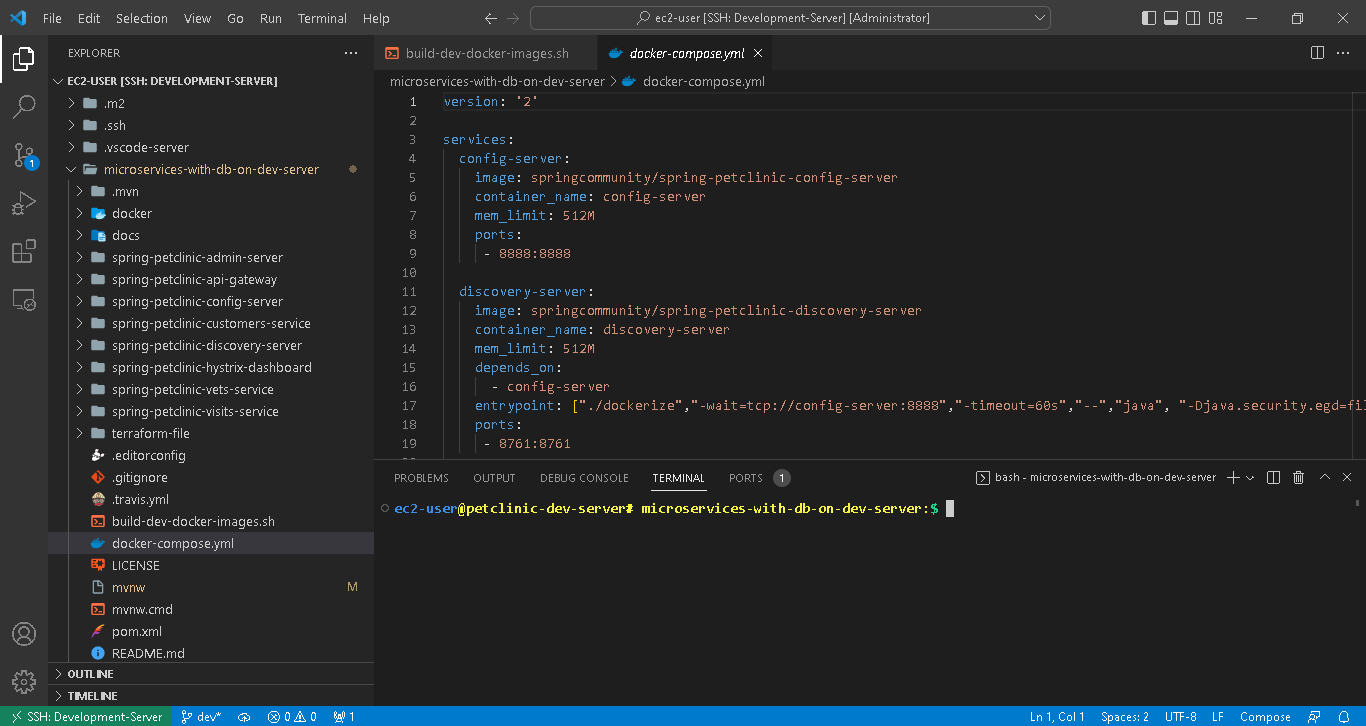The image size is (1366, 726).
Task: Open the Terminal menu
Action: pos(322,18)
